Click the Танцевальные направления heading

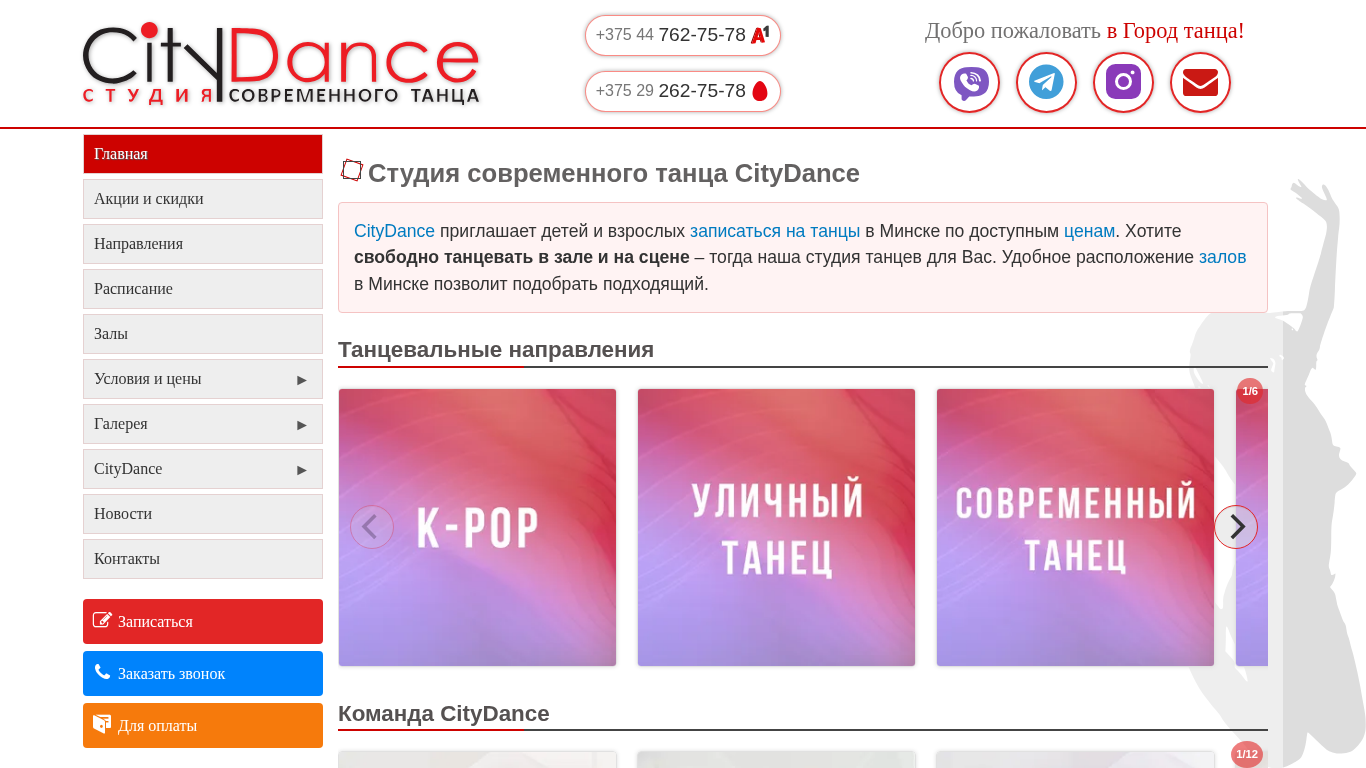coord(496,350)
